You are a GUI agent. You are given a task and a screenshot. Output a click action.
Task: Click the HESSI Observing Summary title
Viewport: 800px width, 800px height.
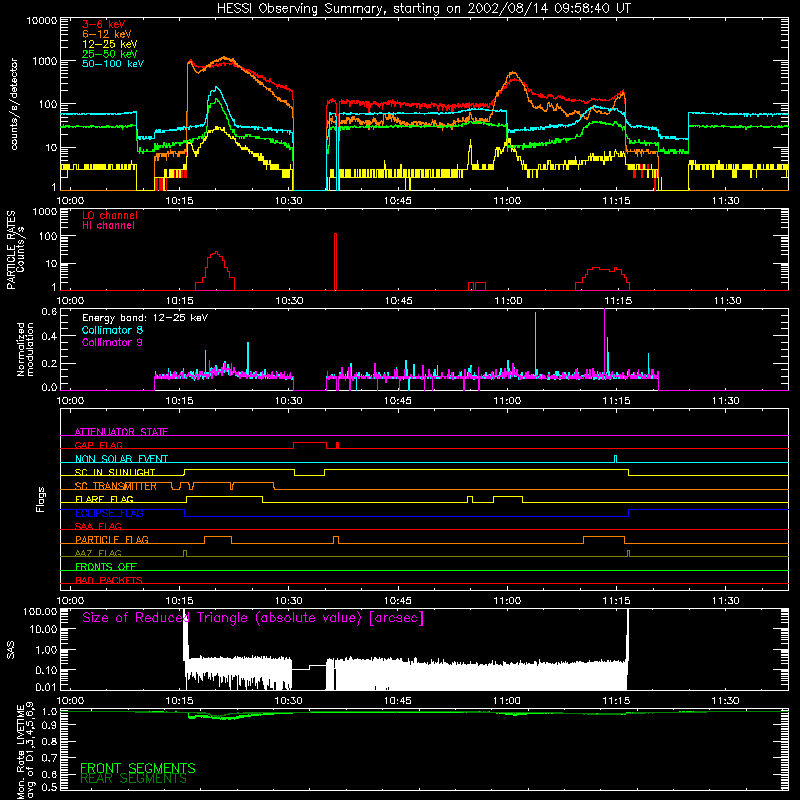click(423, 9)
